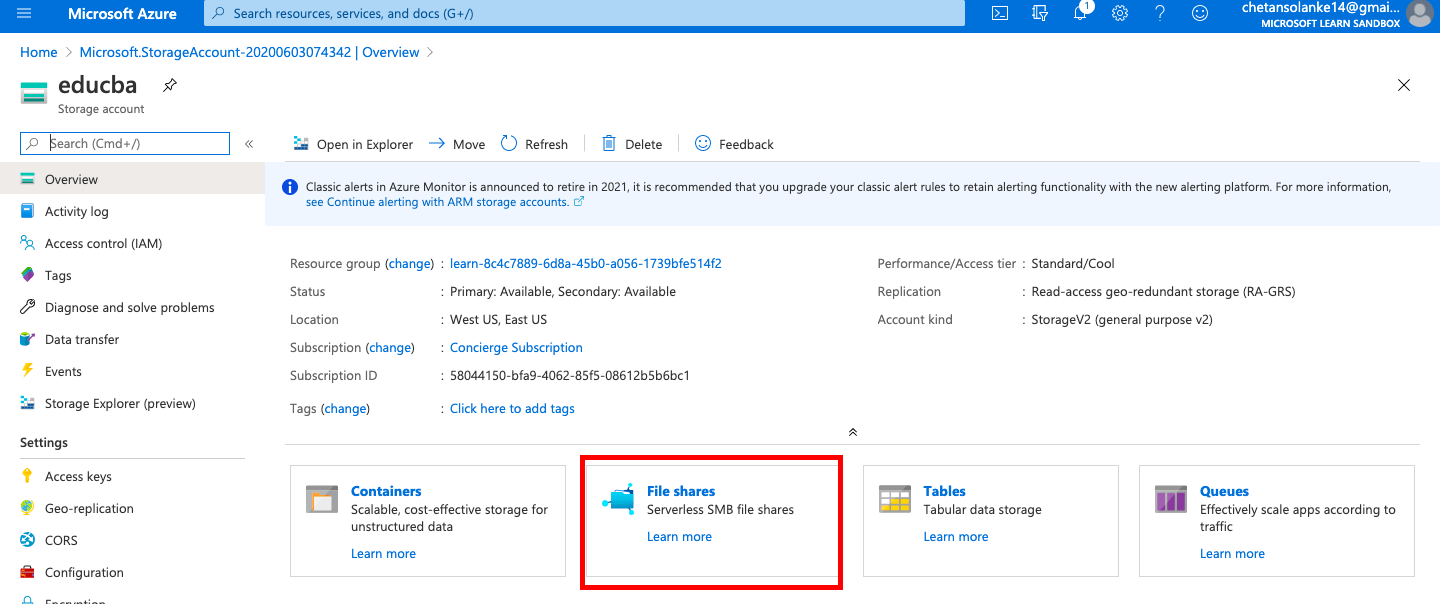The width and height of the screenshot is (1440, 604).
Task: Open the hamburger portal menu
Action: 24,14
